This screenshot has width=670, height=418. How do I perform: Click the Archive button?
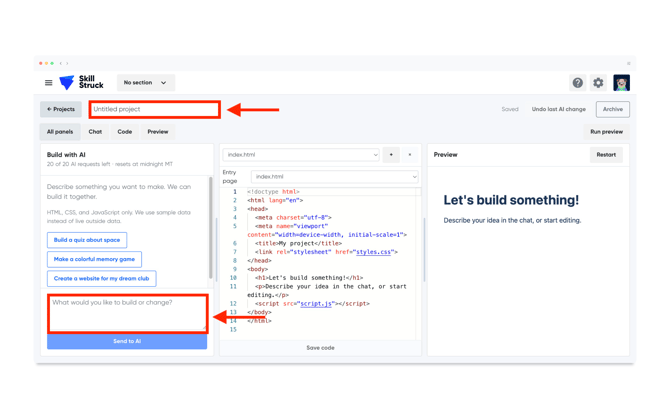click(x=613, y=109)
